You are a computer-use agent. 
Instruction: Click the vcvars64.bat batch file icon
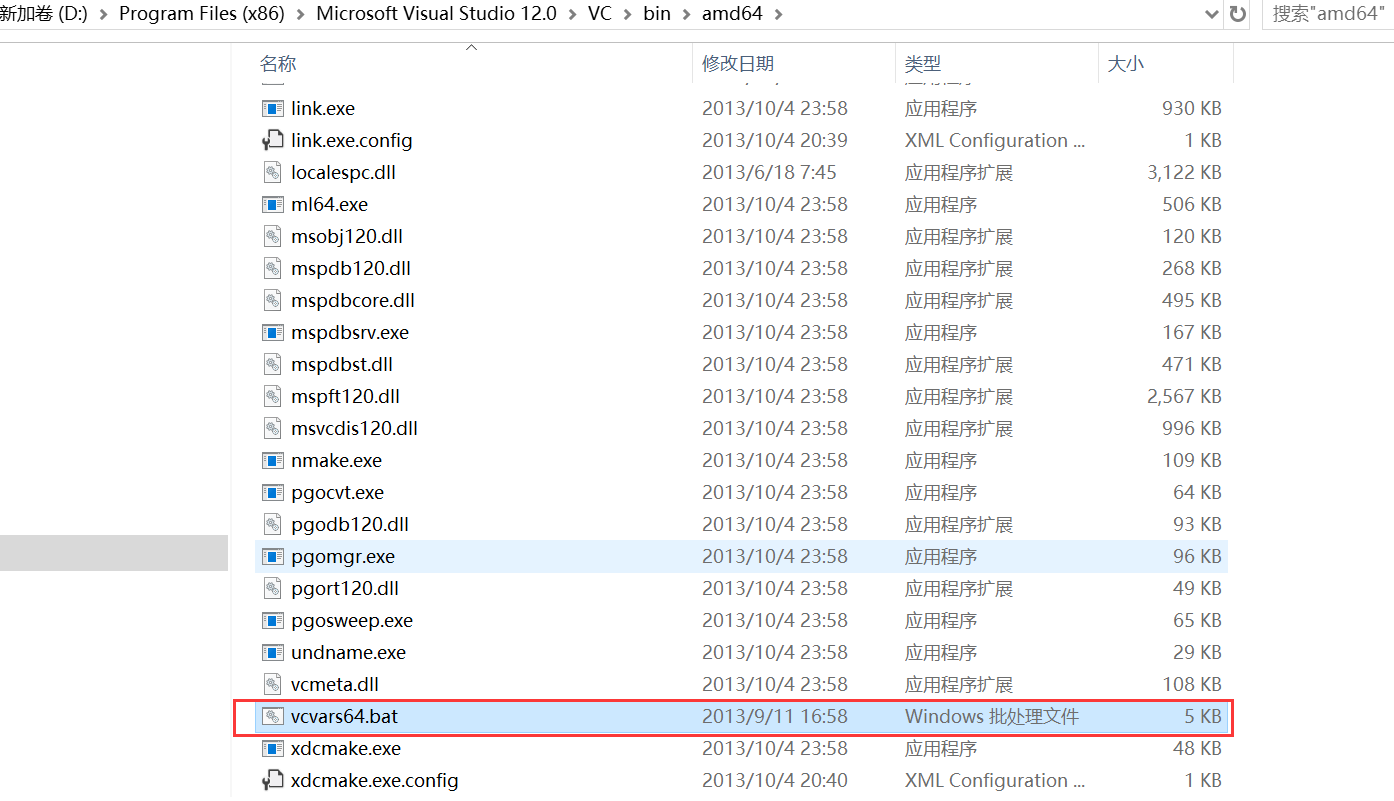click(x=272, y=716)
